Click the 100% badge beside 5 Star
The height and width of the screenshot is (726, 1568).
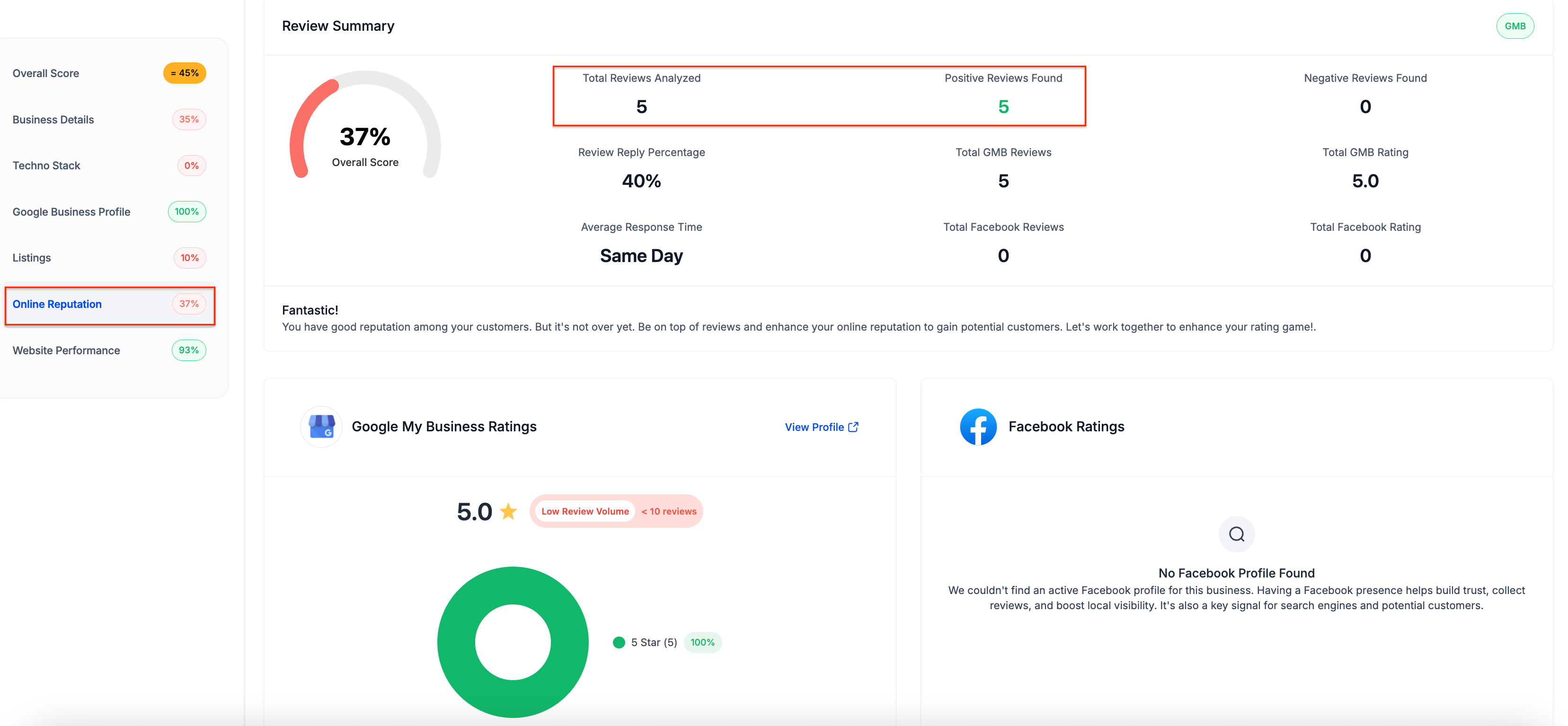coord(702,642)
